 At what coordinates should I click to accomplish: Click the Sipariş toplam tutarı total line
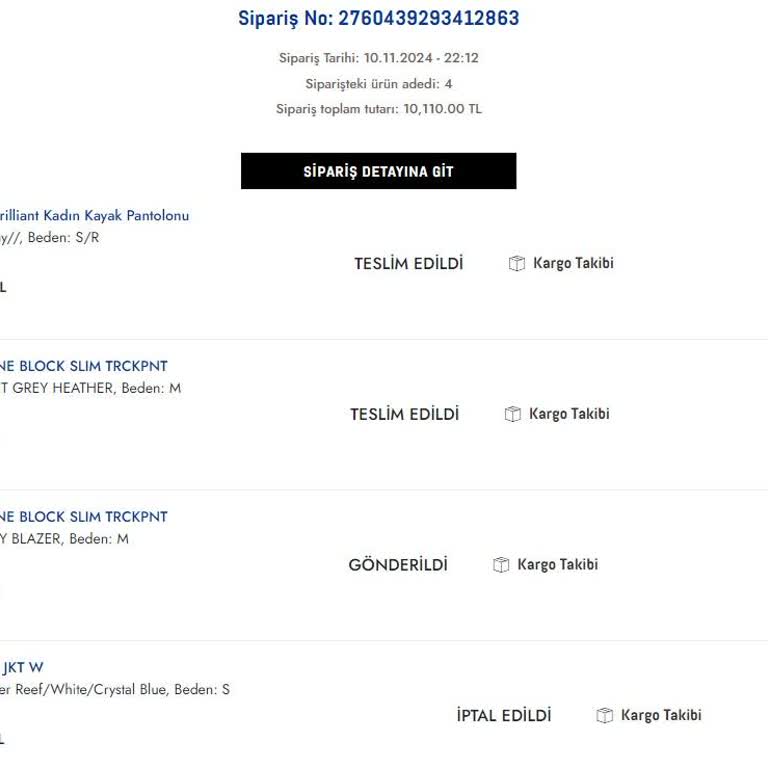378,109
